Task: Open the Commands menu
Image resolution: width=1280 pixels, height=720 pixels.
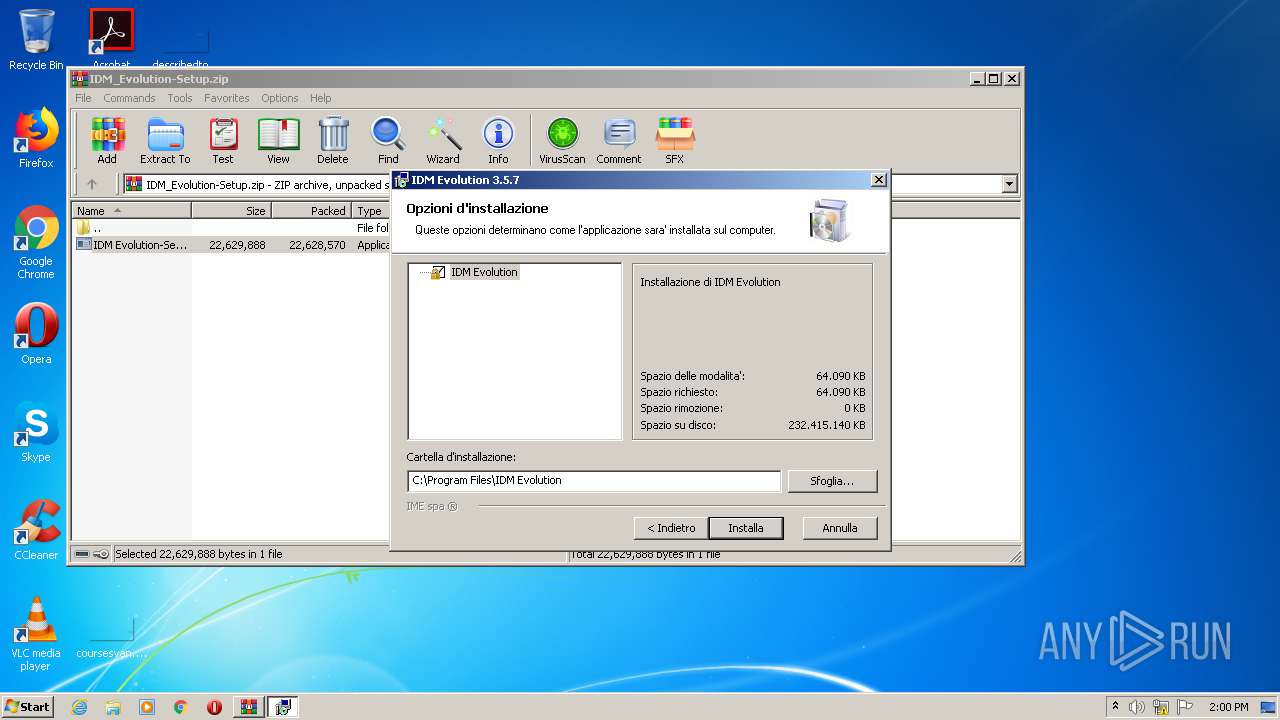Action: pyautogui.click(x=129, y=98)
